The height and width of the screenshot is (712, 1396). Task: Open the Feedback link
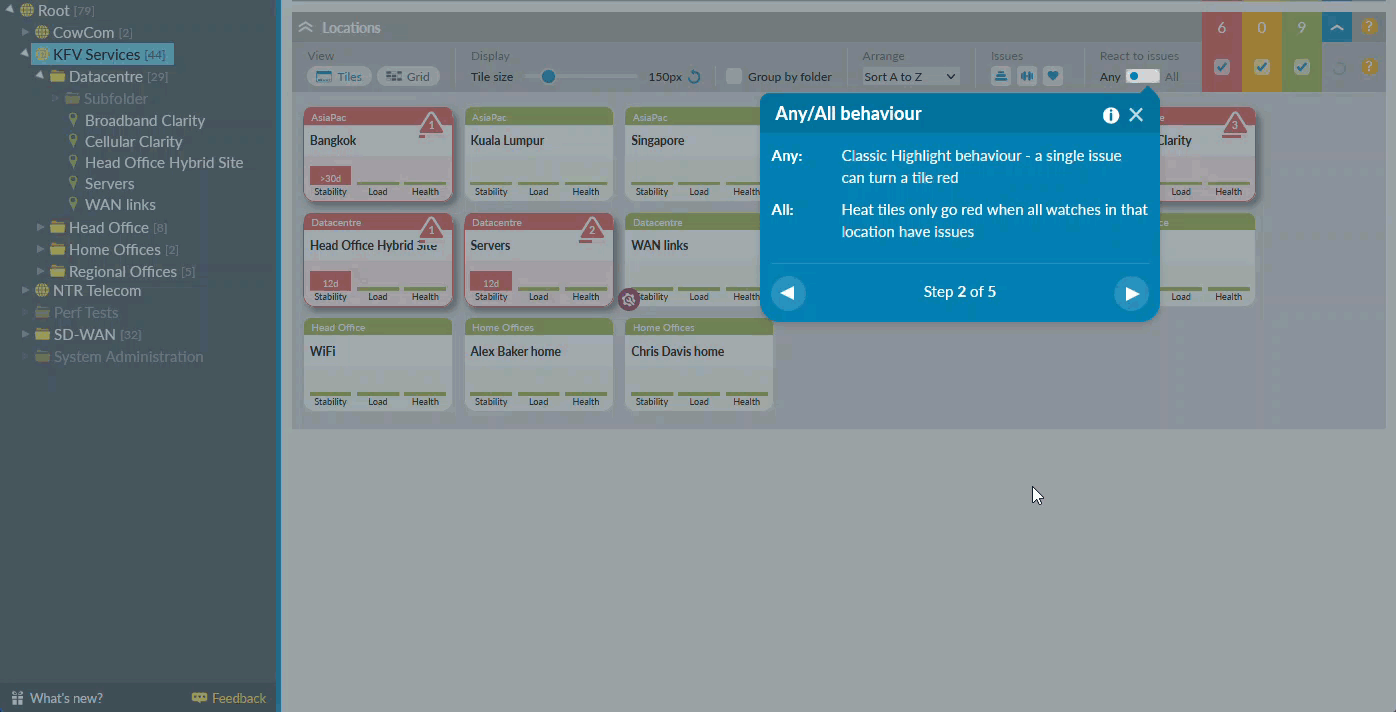click(x=229, y=698)
